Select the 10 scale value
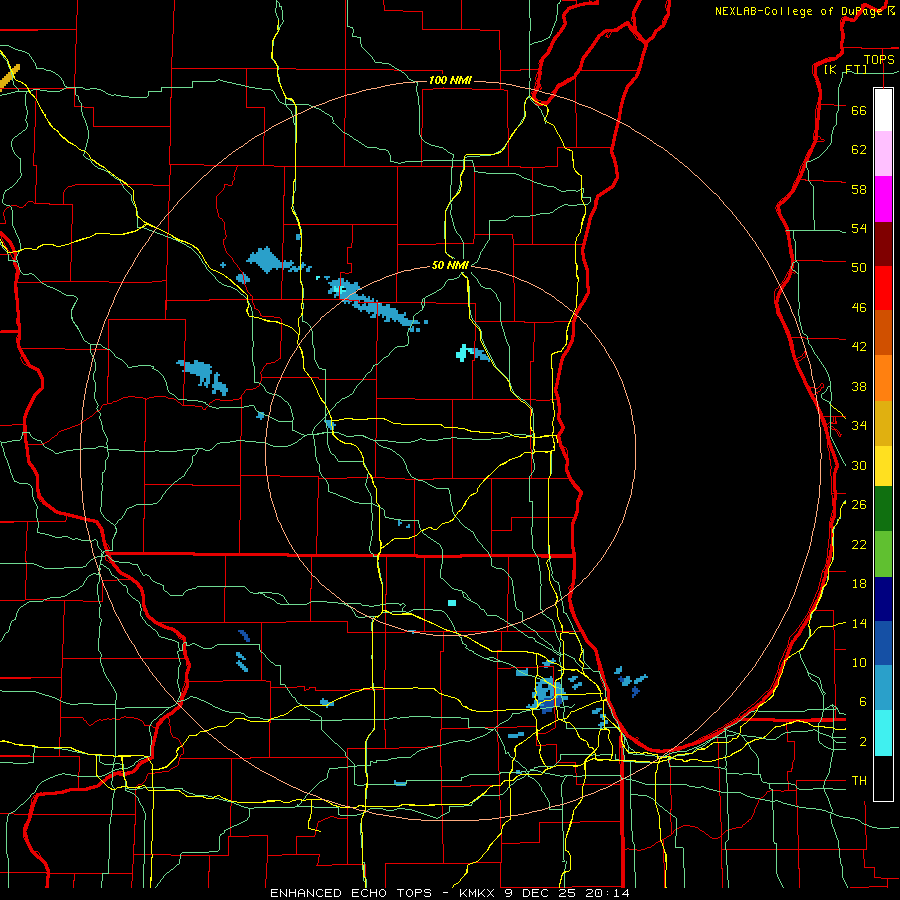Screen dimensions: 900x900 859,663
